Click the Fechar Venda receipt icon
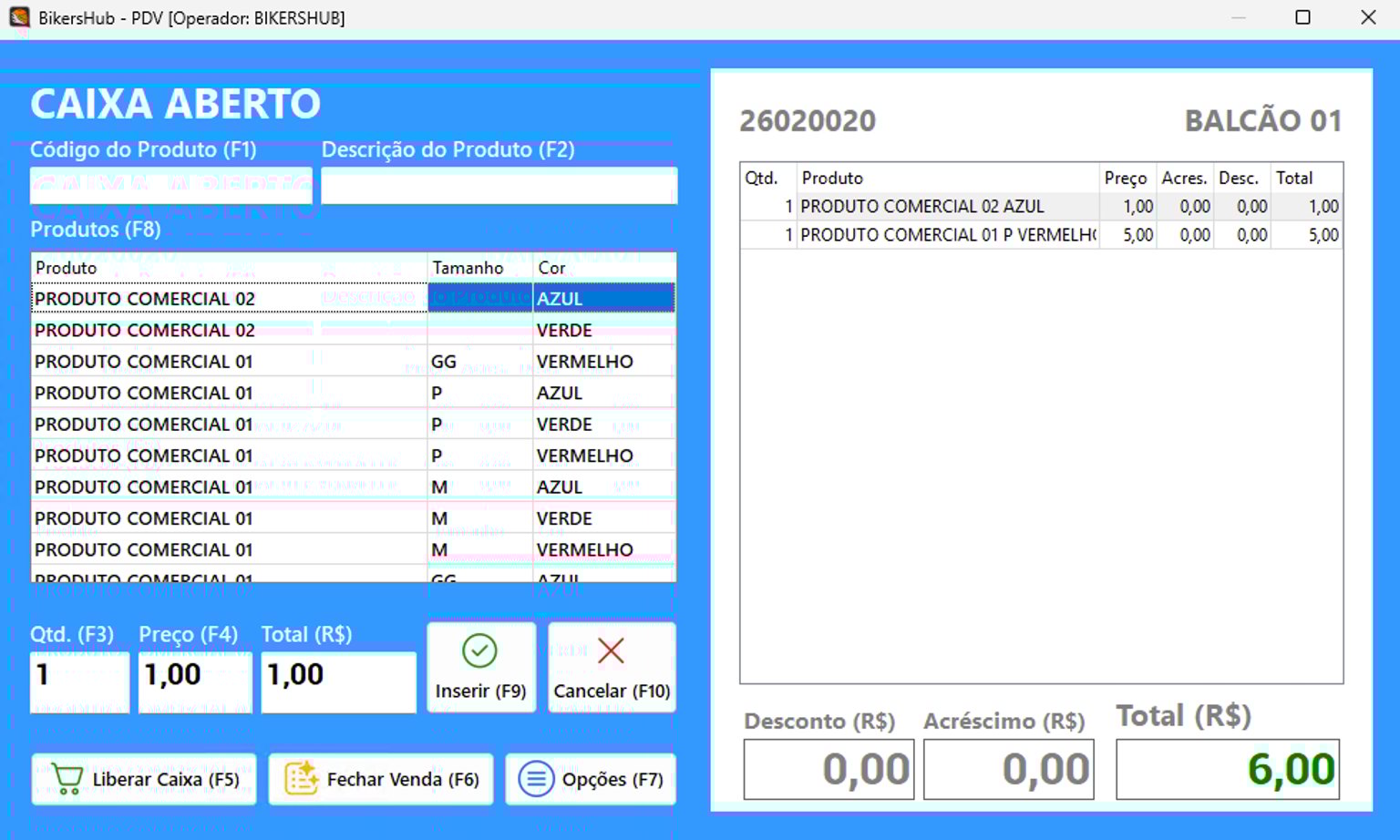 (x=301, y=779)
